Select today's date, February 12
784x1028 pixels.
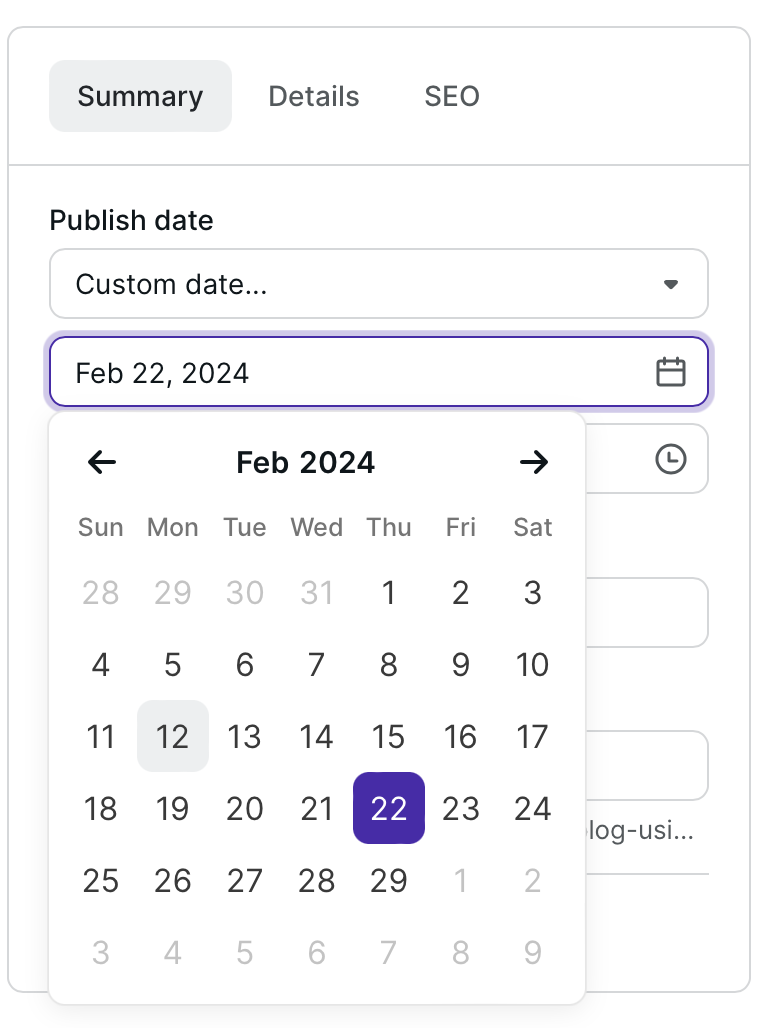click(x=172, y=737)
